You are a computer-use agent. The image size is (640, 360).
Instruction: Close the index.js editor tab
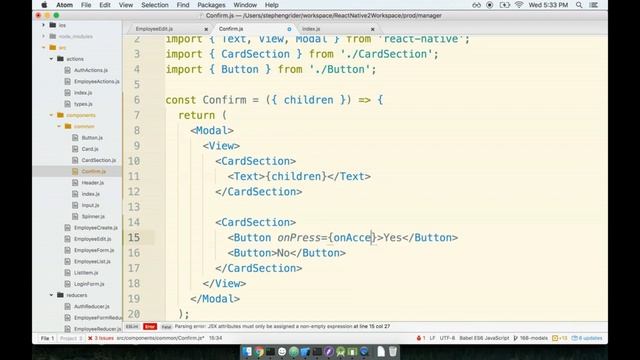[x=372, y=29]
